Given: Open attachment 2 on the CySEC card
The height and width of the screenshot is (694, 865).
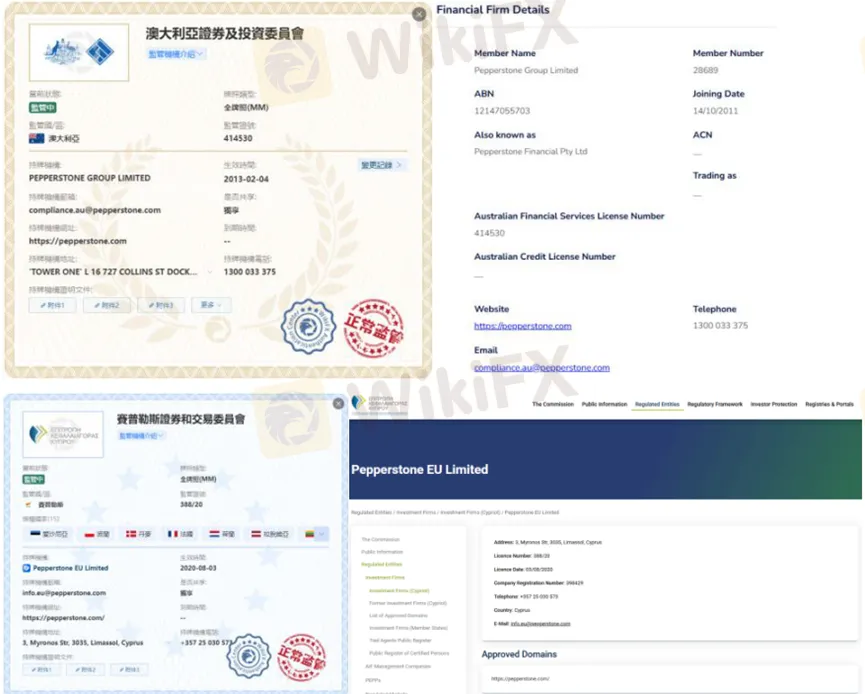Looking at the screenshot, I should [x=85, y=670].
